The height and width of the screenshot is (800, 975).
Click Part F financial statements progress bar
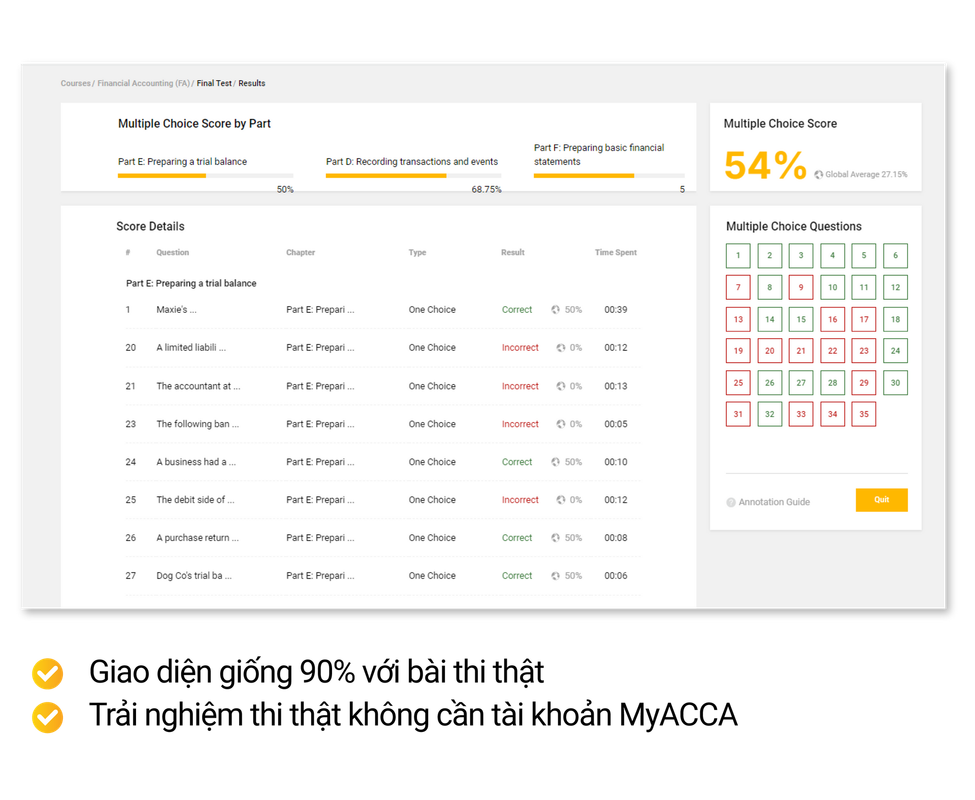[609, 176]
